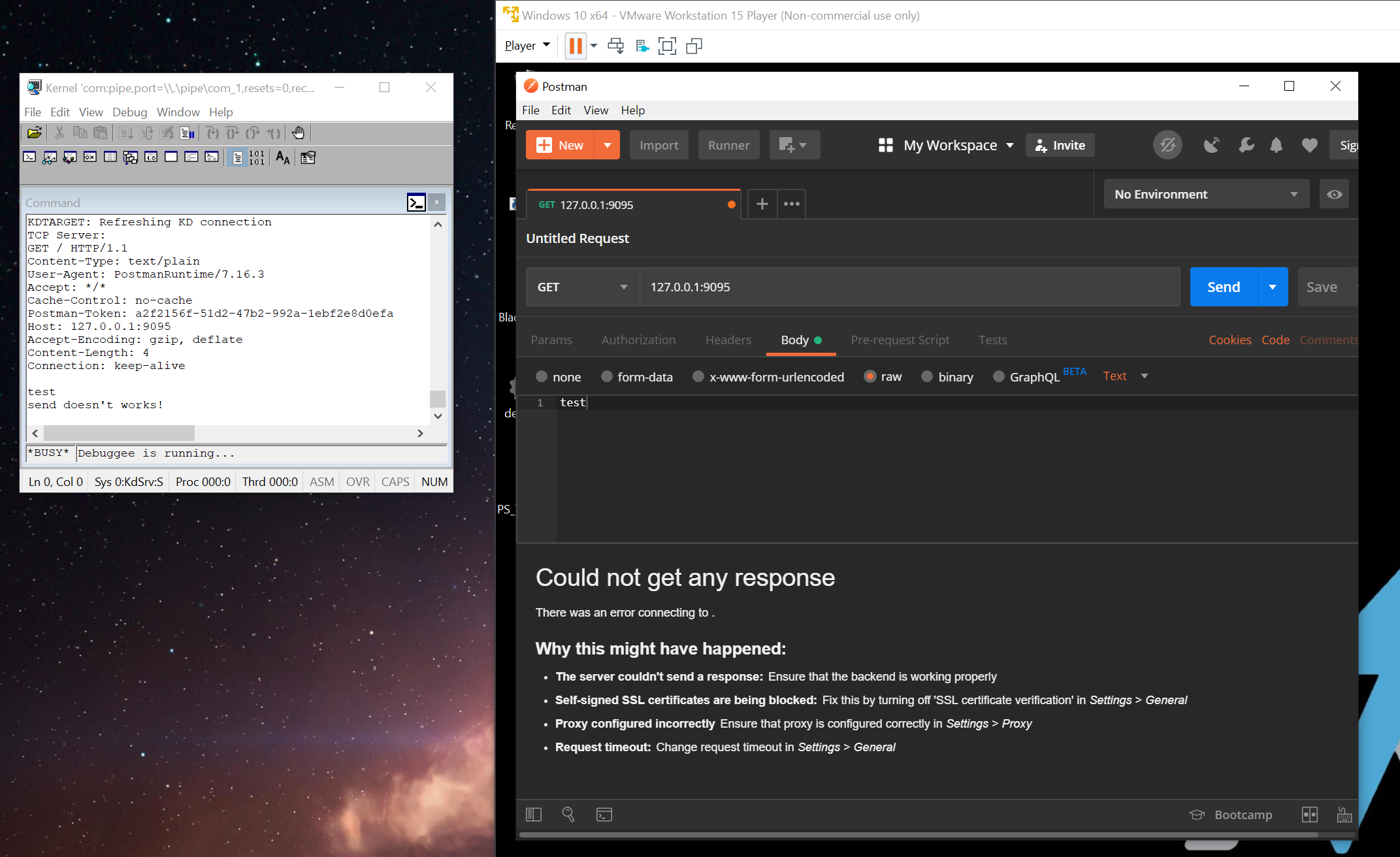Switch to the Headers tab in Postman

point(728,340)
